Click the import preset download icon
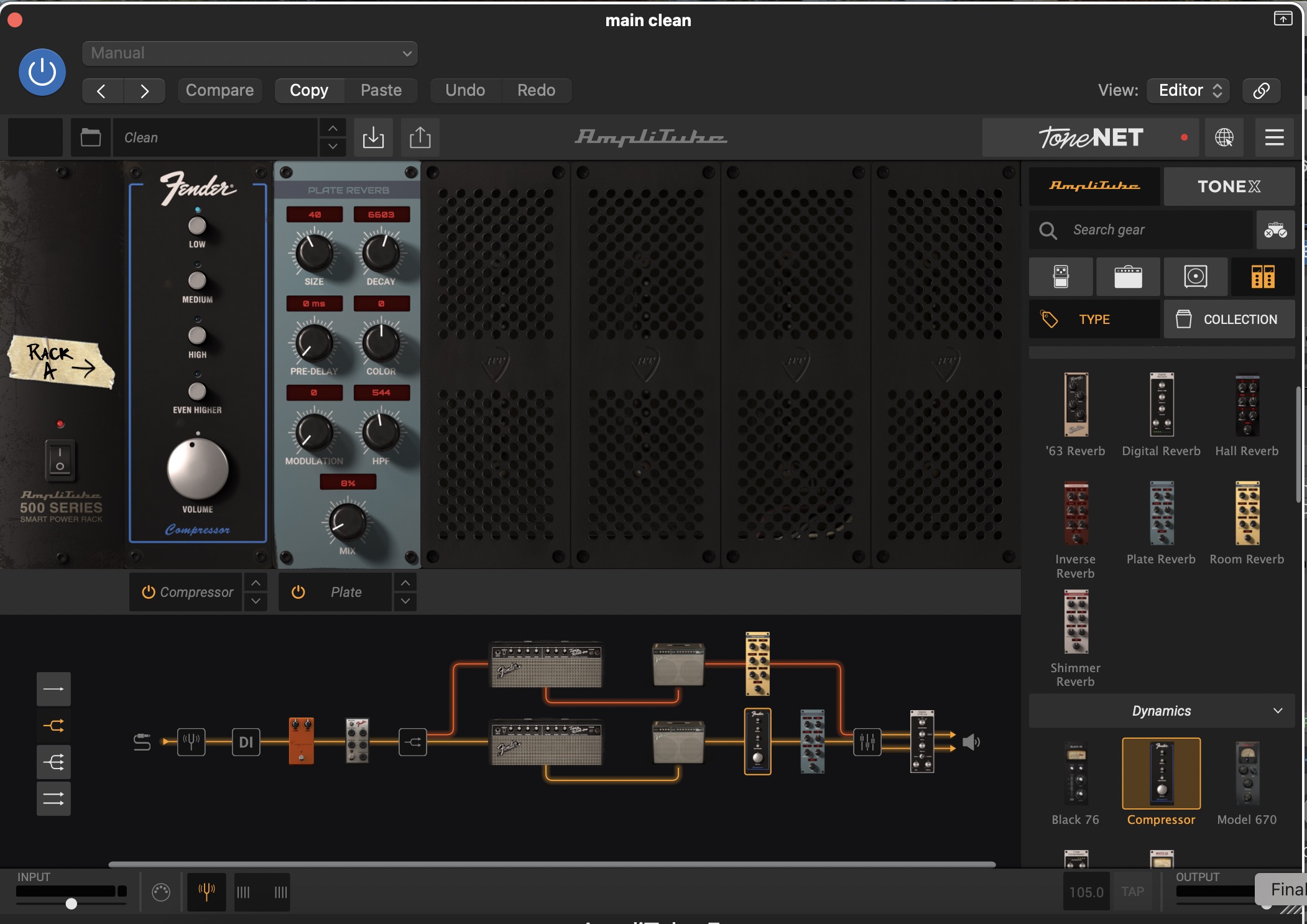Viewport: 1307px width, 924px height. click(x=373, y=137)
